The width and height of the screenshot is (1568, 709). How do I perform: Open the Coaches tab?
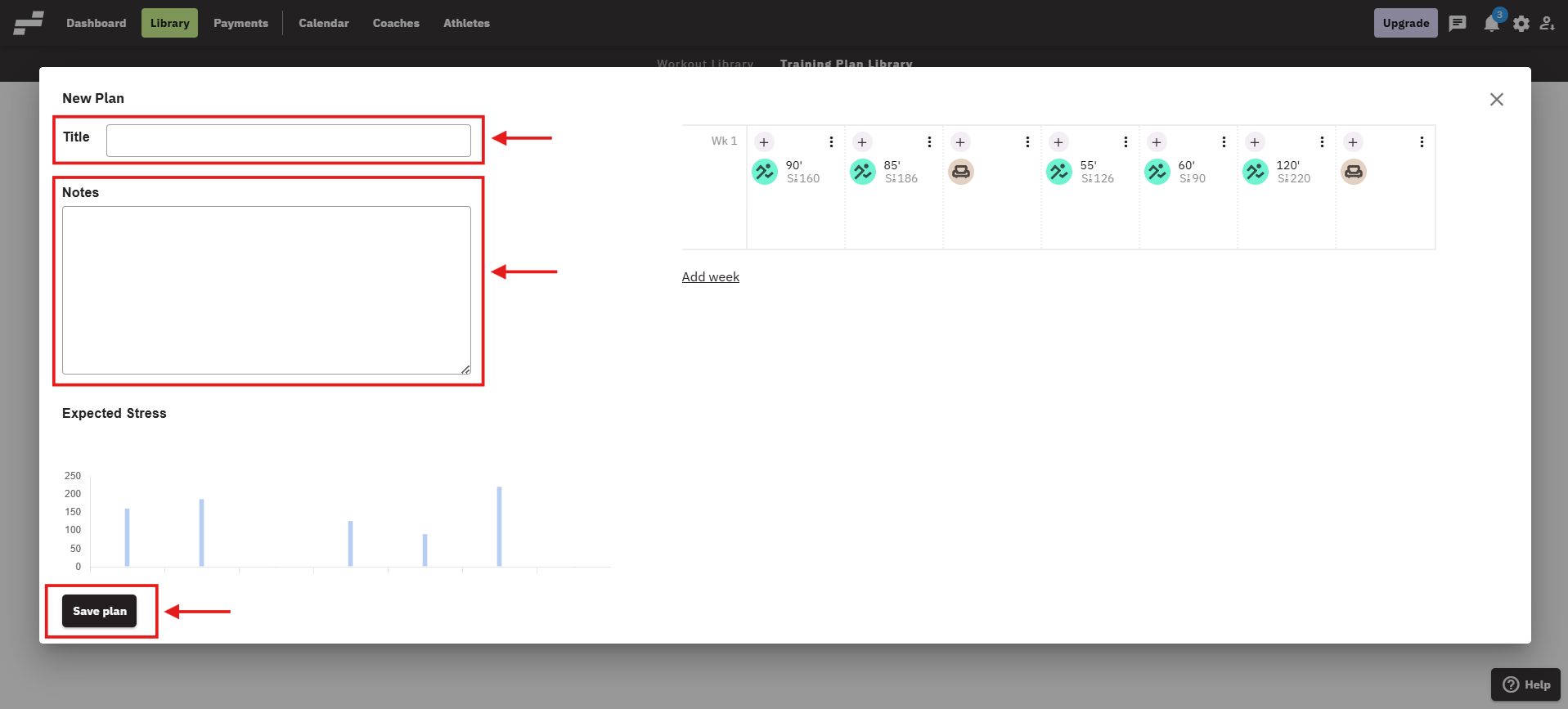(x=396, y=23)
